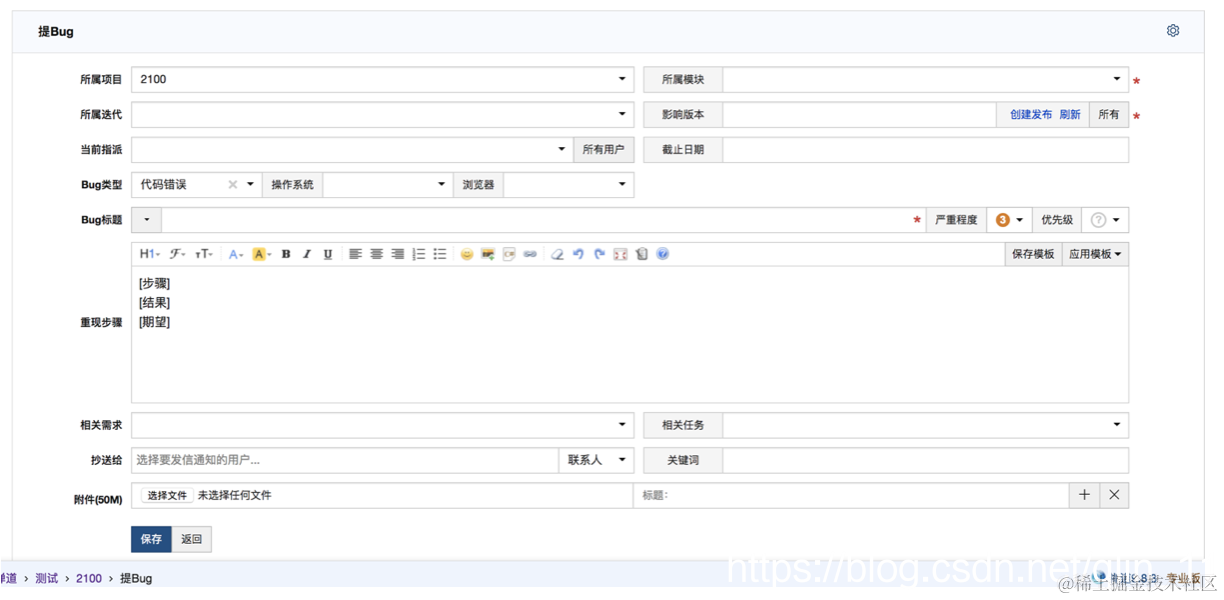Open the font family tool

coord(177,254)
